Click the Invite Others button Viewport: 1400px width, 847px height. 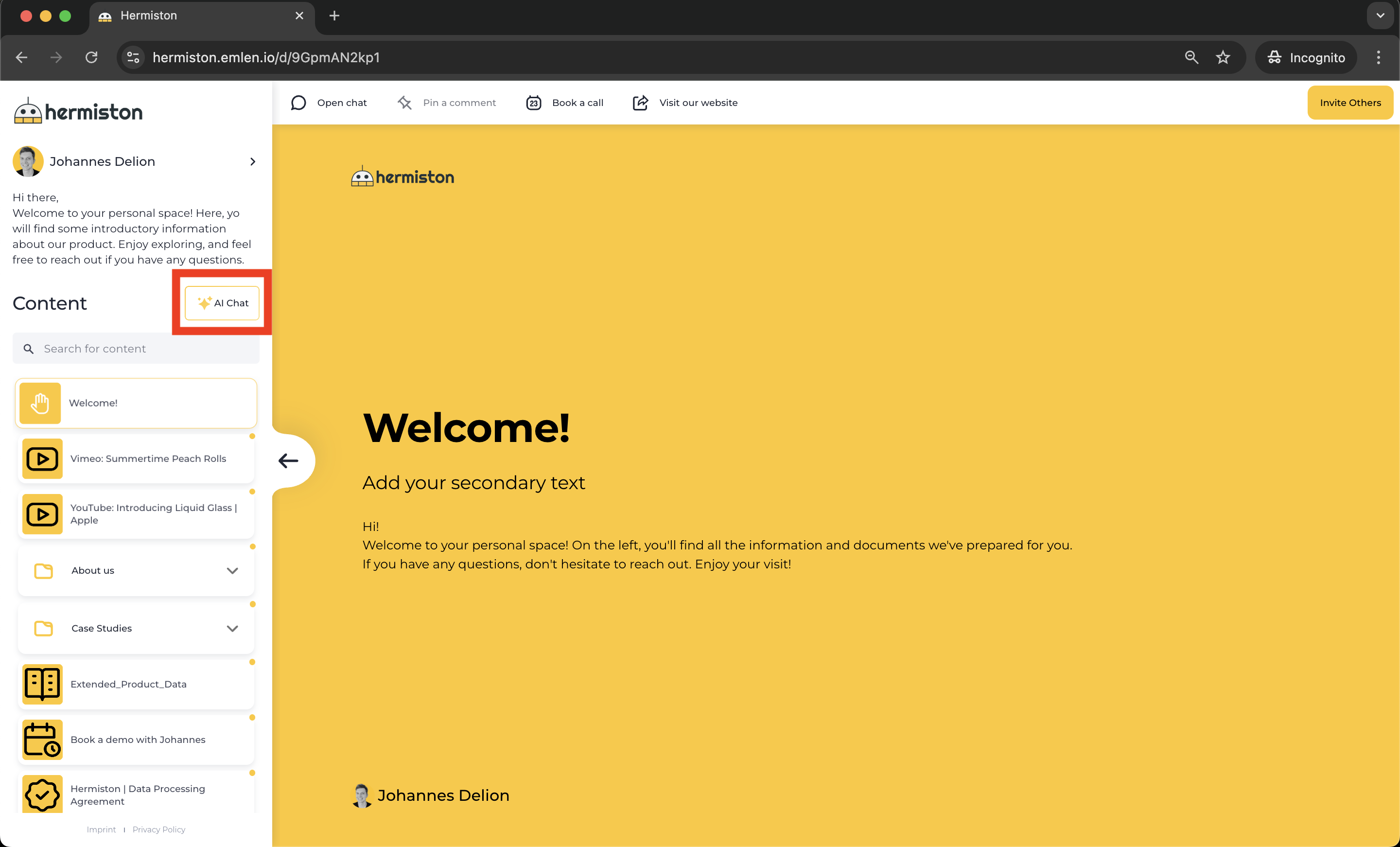(x=1349, y=103)
